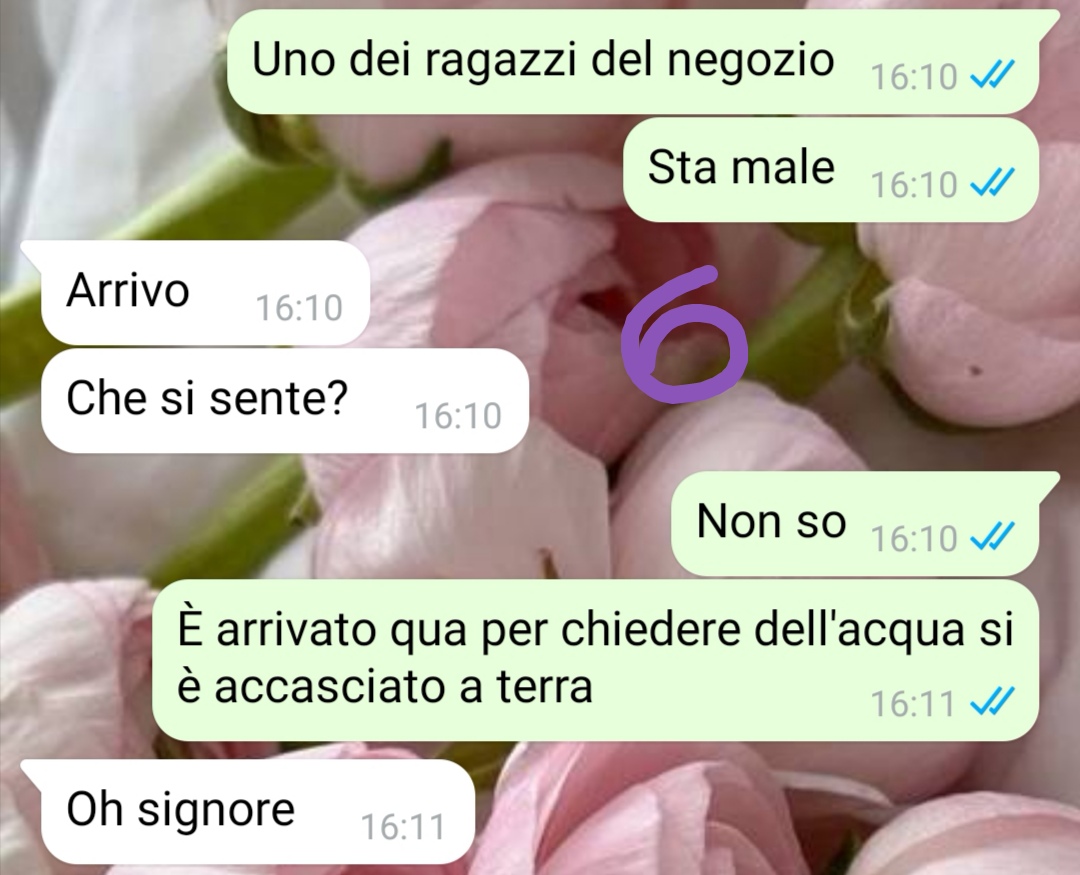
Task: Tap the read-receipt double check on "Sta male"
Action: point(992,183)
